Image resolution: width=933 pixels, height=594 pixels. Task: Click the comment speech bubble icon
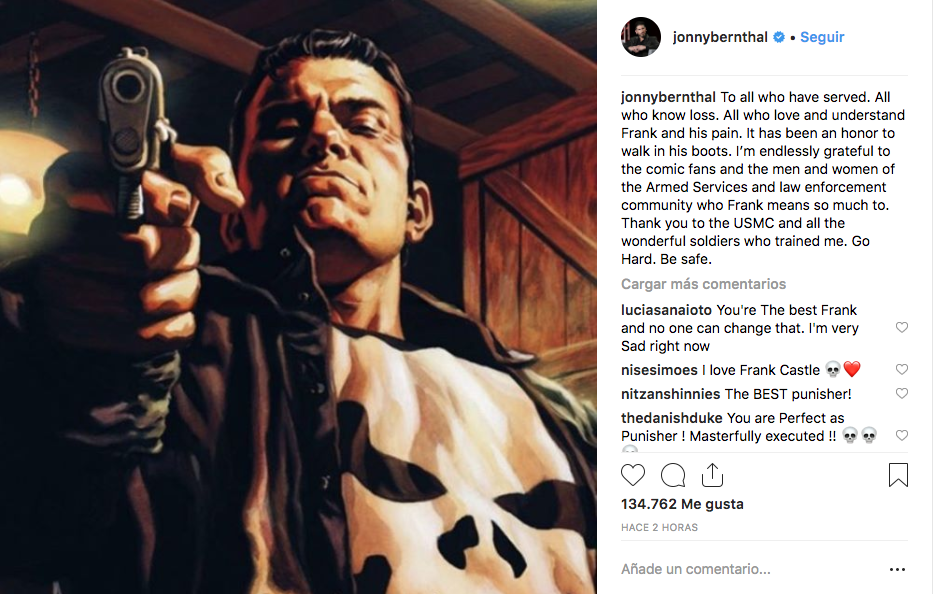point(673,475)
